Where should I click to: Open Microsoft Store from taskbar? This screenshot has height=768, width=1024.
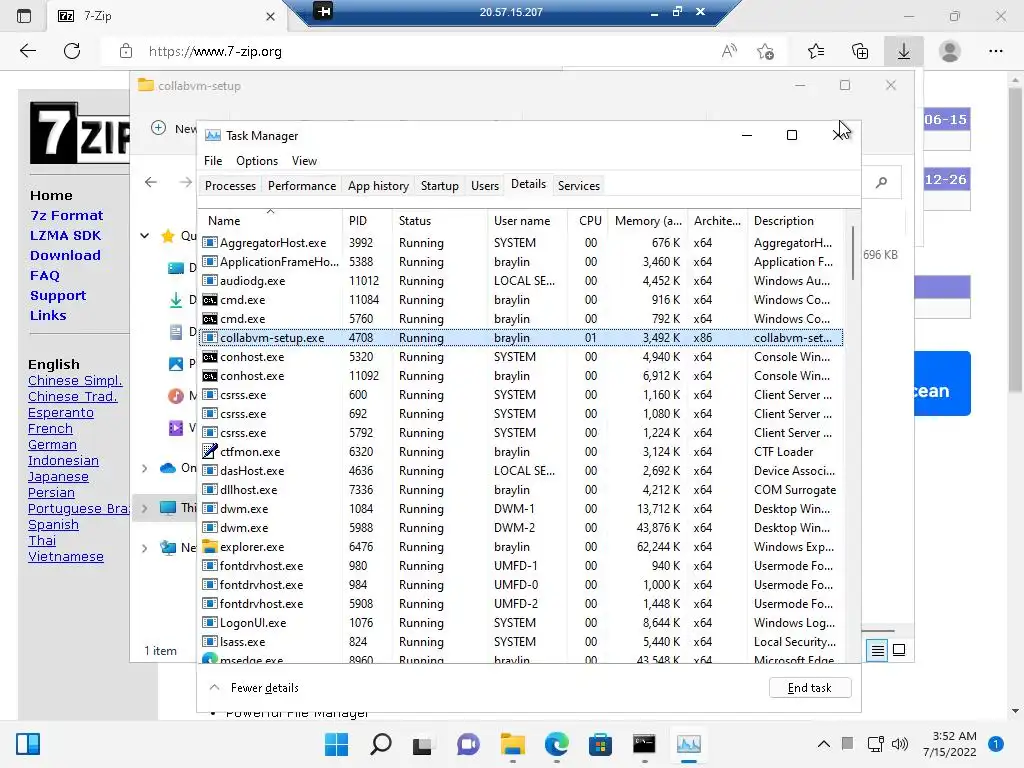[x=600, y=744]
